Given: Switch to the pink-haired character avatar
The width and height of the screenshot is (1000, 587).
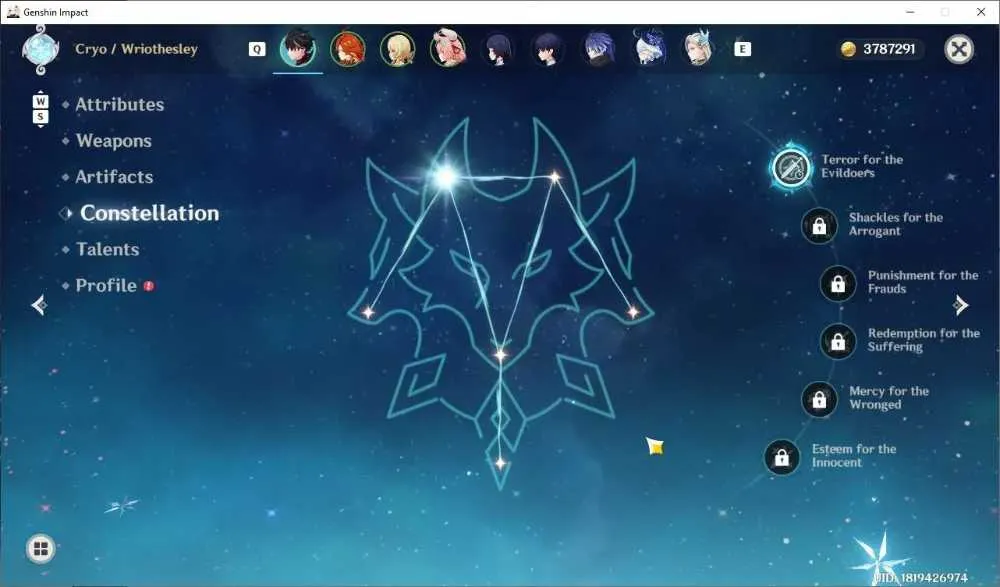Looking at the screenshot, I should pos(448,48).
